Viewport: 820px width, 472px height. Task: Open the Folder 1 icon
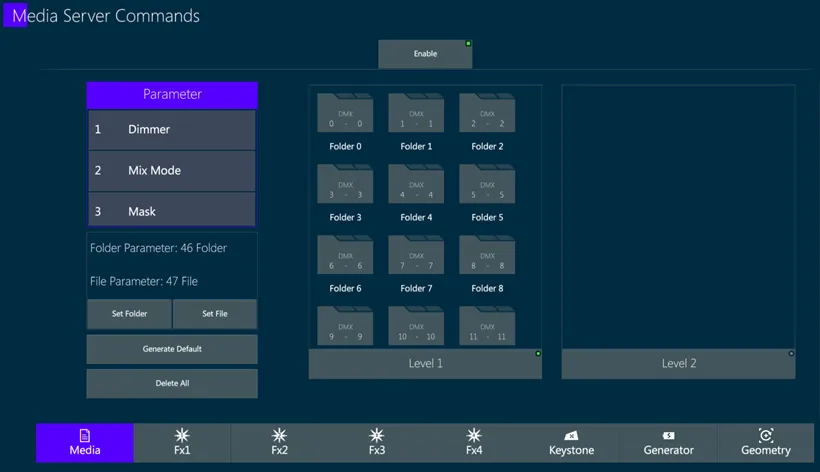coord(416,112)
